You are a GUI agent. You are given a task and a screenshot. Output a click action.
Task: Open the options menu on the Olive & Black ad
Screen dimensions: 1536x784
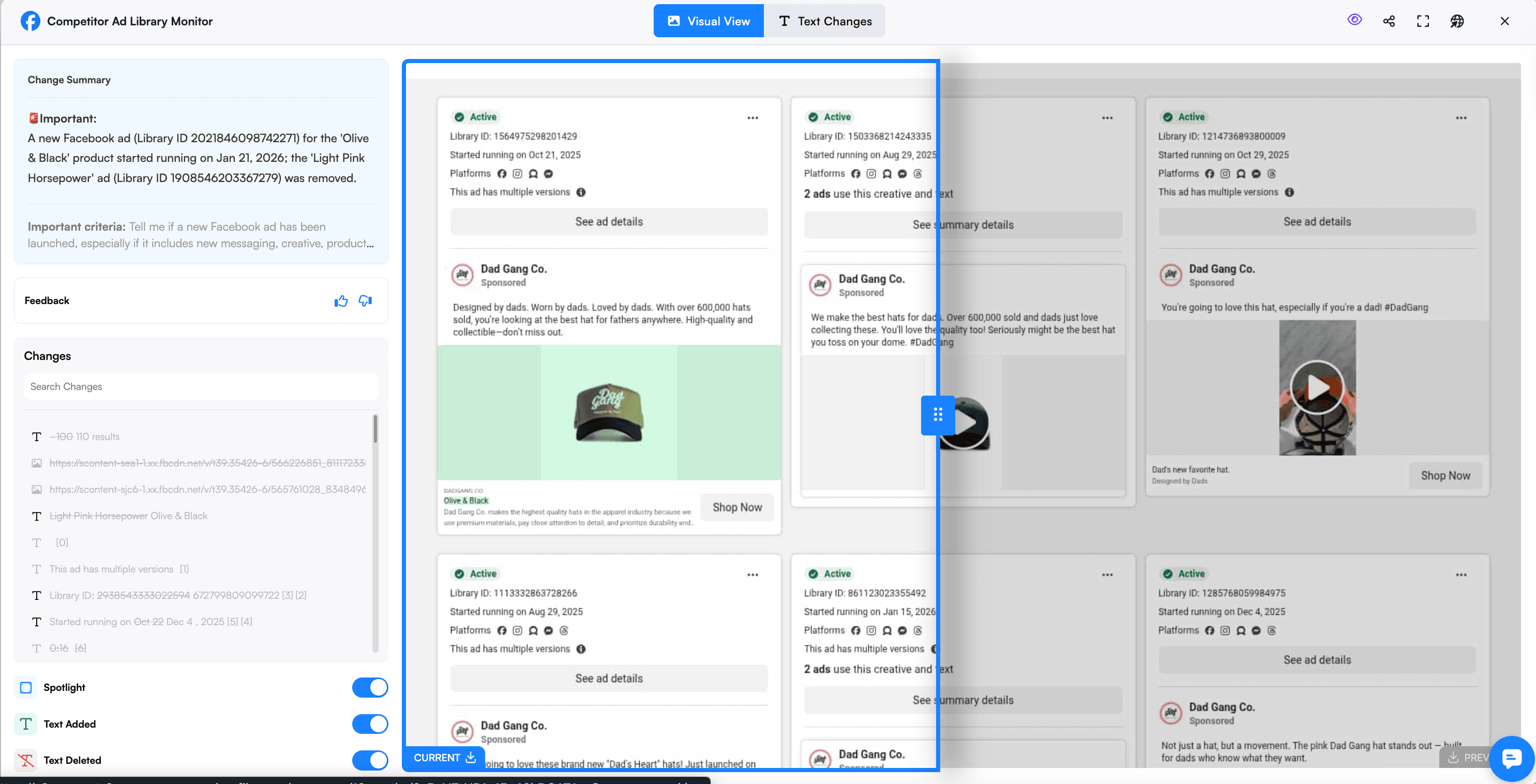tap(752, 117)
